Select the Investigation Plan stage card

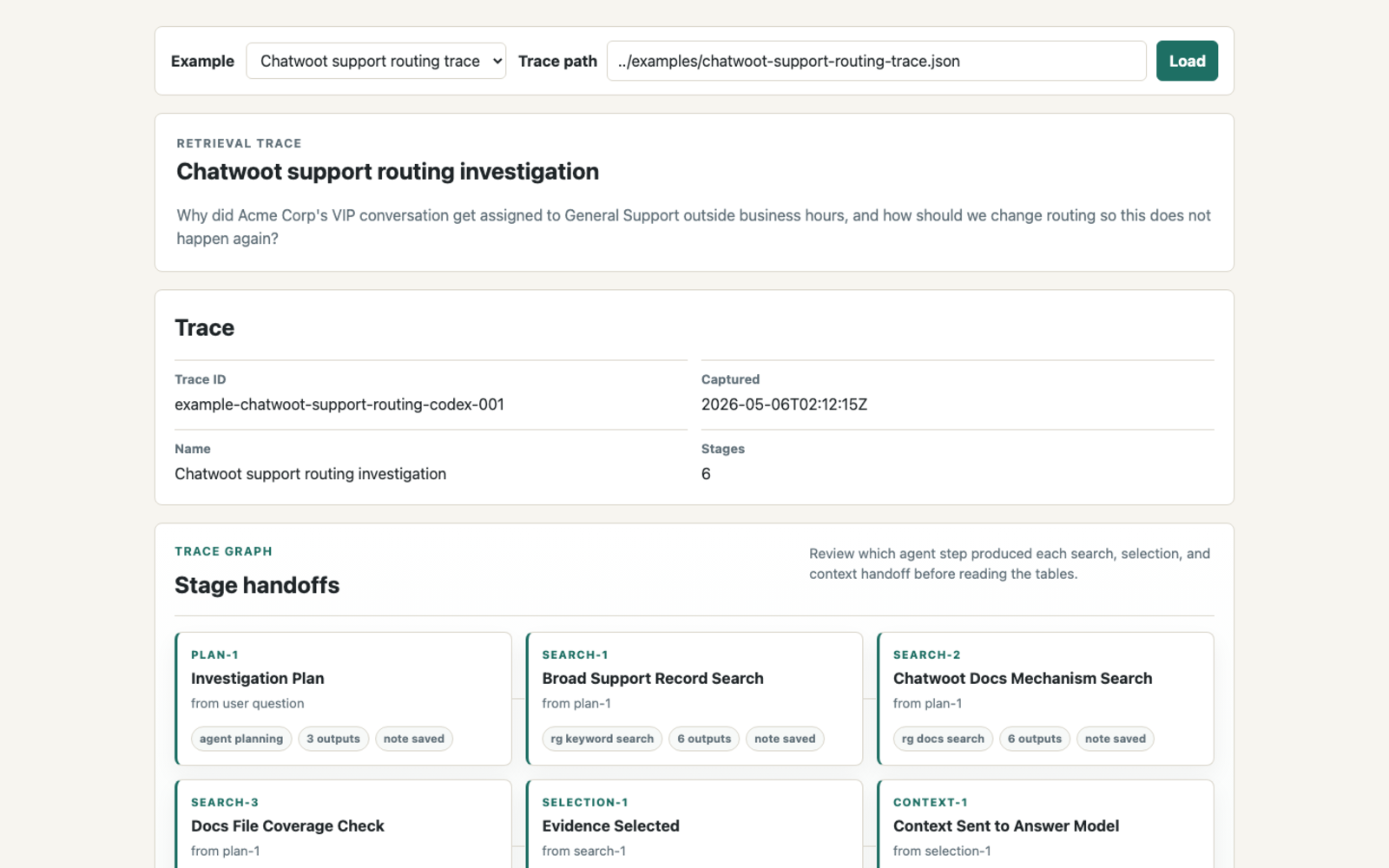click(344, 699)
